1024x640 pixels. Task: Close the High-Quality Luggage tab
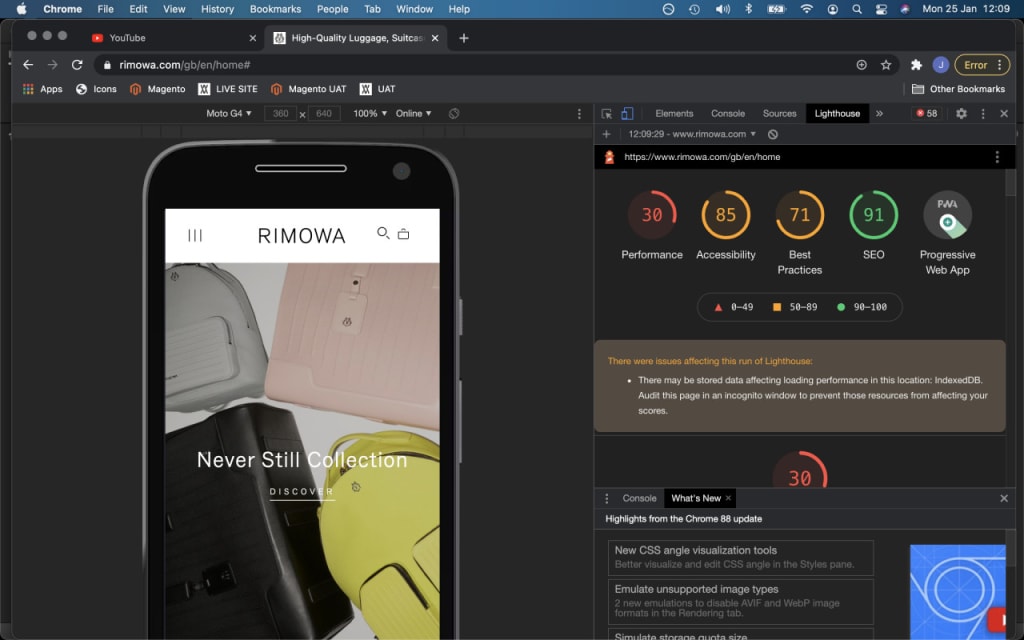click(x=435, y=38)
